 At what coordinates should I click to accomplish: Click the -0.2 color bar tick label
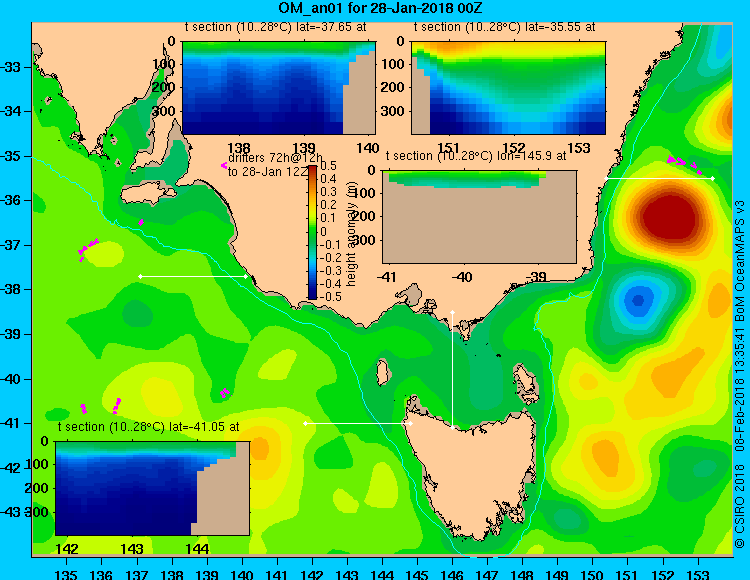pos(331,257)
